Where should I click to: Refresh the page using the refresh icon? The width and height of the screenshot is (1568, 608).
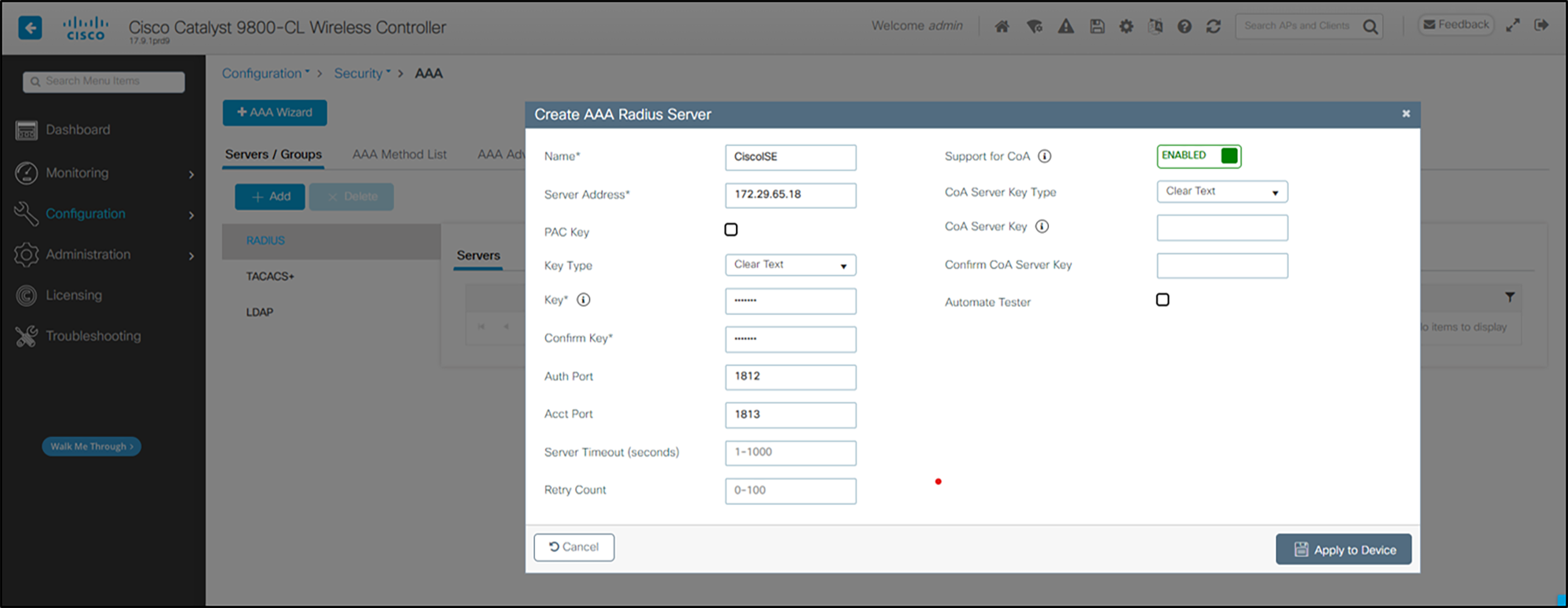click(1214, 26)
